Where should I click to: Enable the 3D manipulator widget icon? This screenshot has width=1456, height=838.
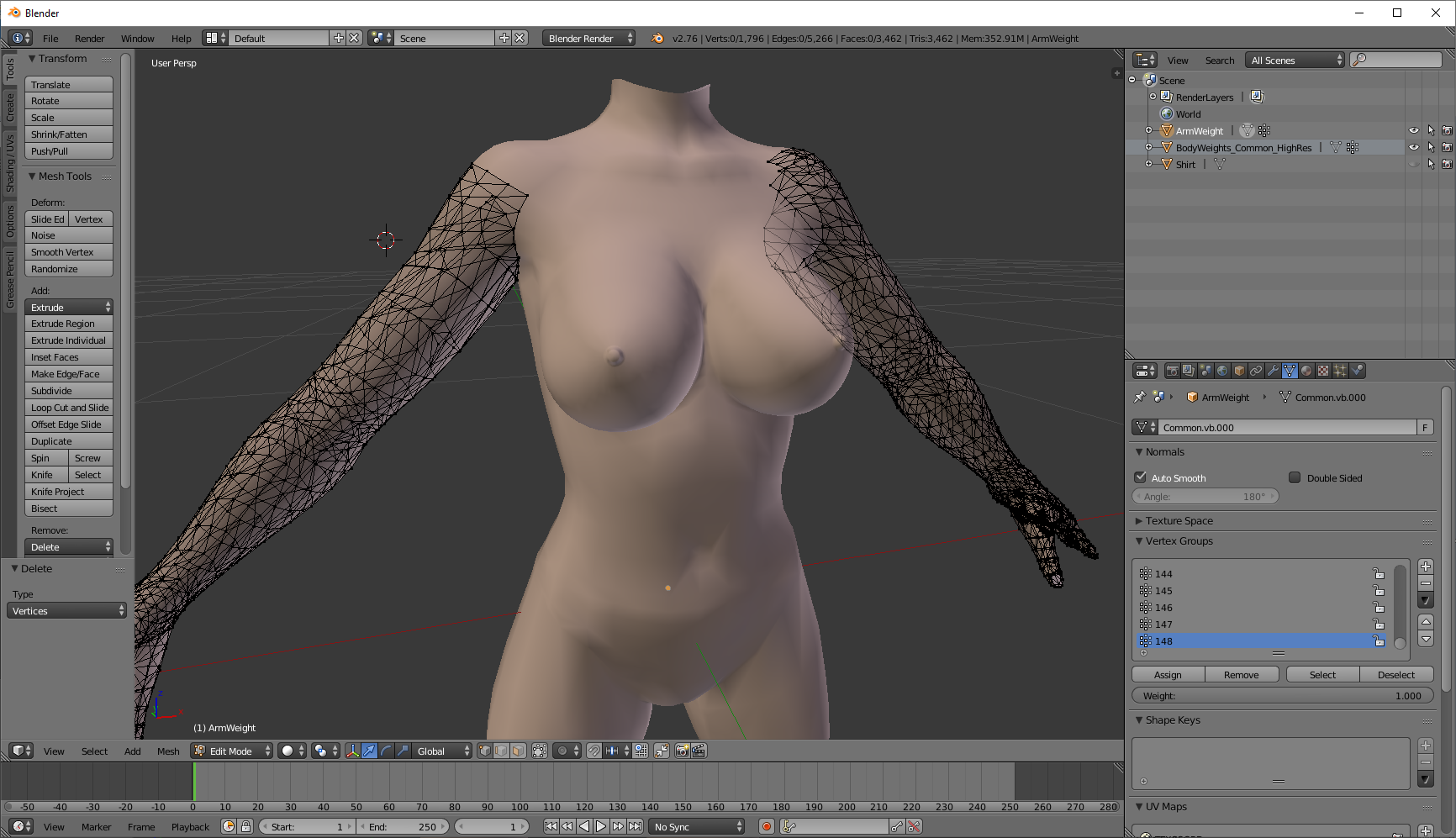[352, 751]
